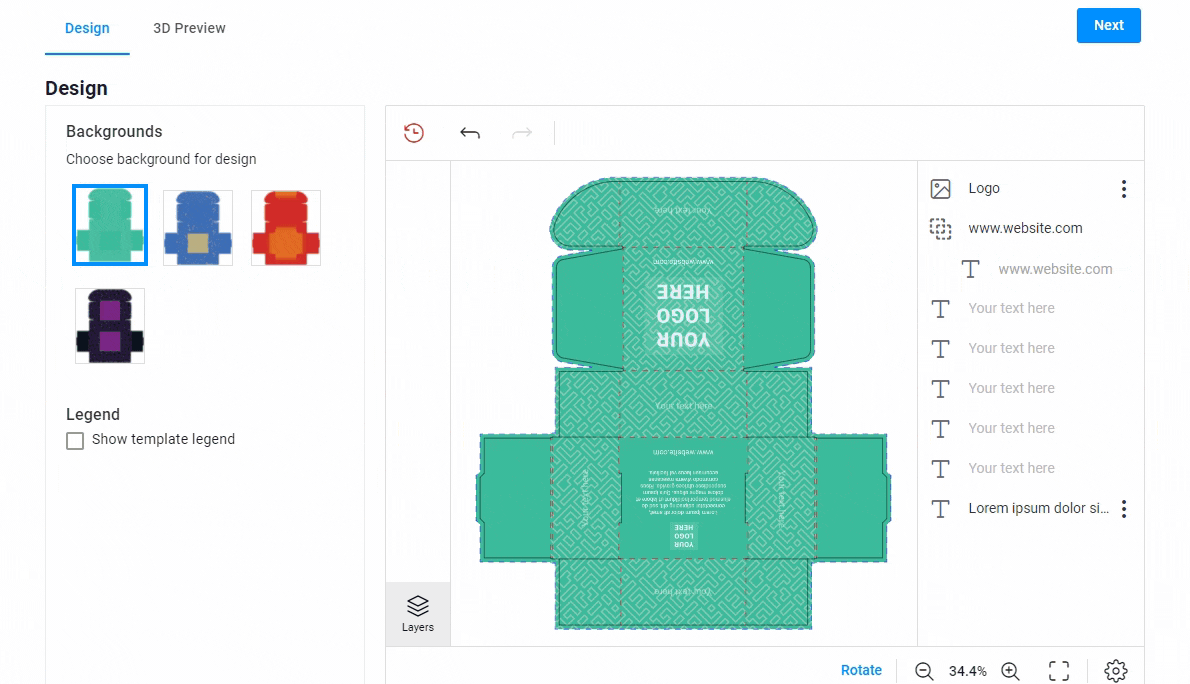Click the Show template legend label
This screenshot has height=684, width=1190.
pyautogui.click(x=163, y=440)
